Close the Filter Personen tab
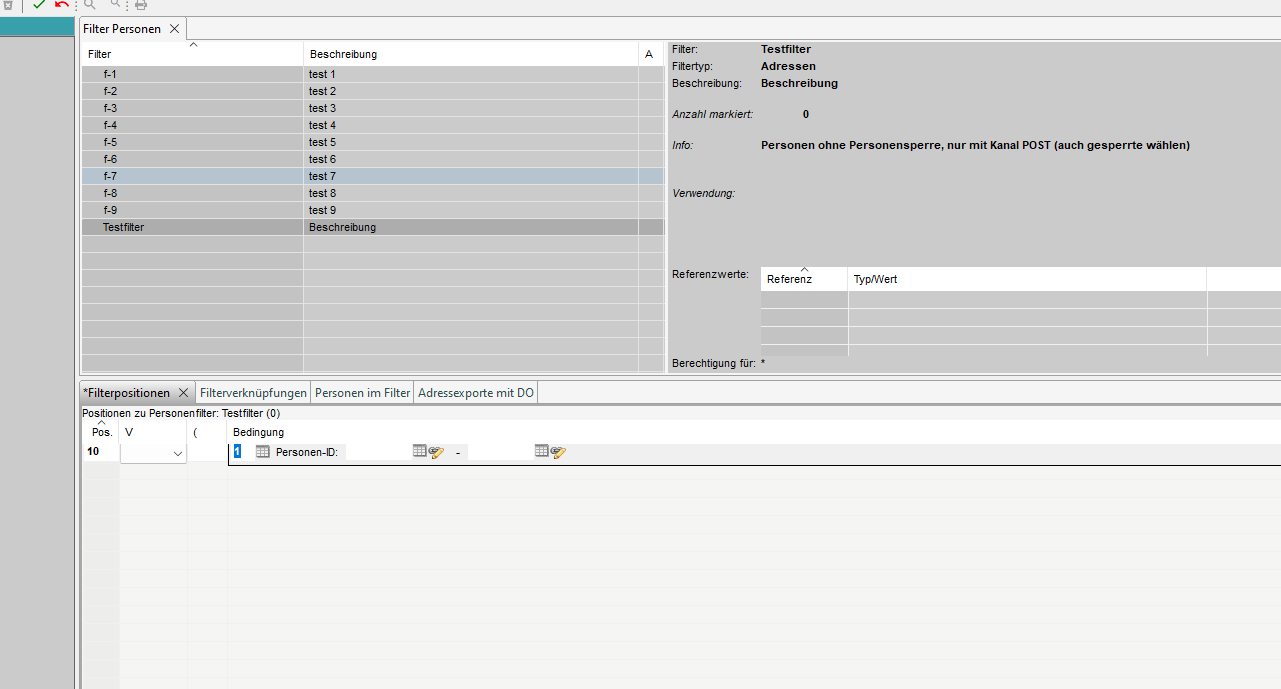This screenshot has width=1281, height=689. [x=174, y=29]
